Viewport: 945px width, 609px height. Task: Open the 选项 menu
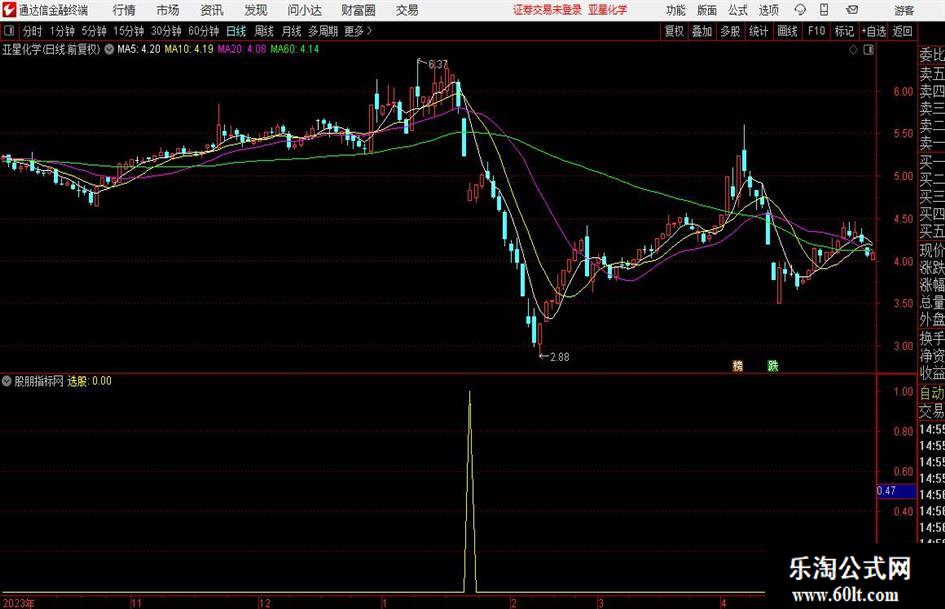click(x=768, y=10)
